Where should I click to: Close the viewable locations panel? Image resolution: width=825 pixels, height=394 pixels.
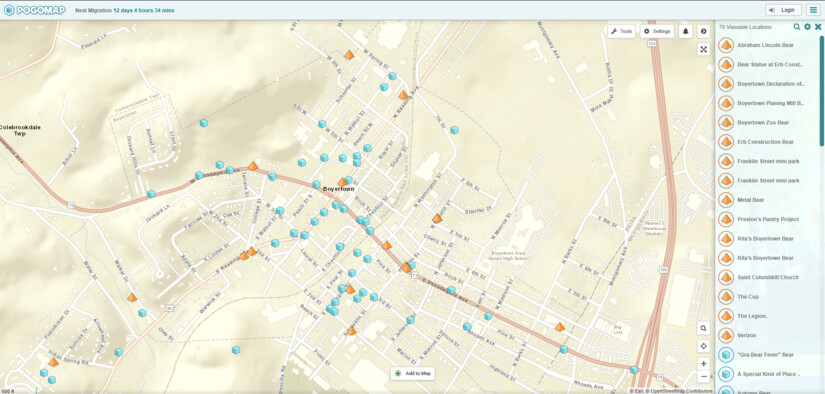pyautogui.click(x=818, y=27)
